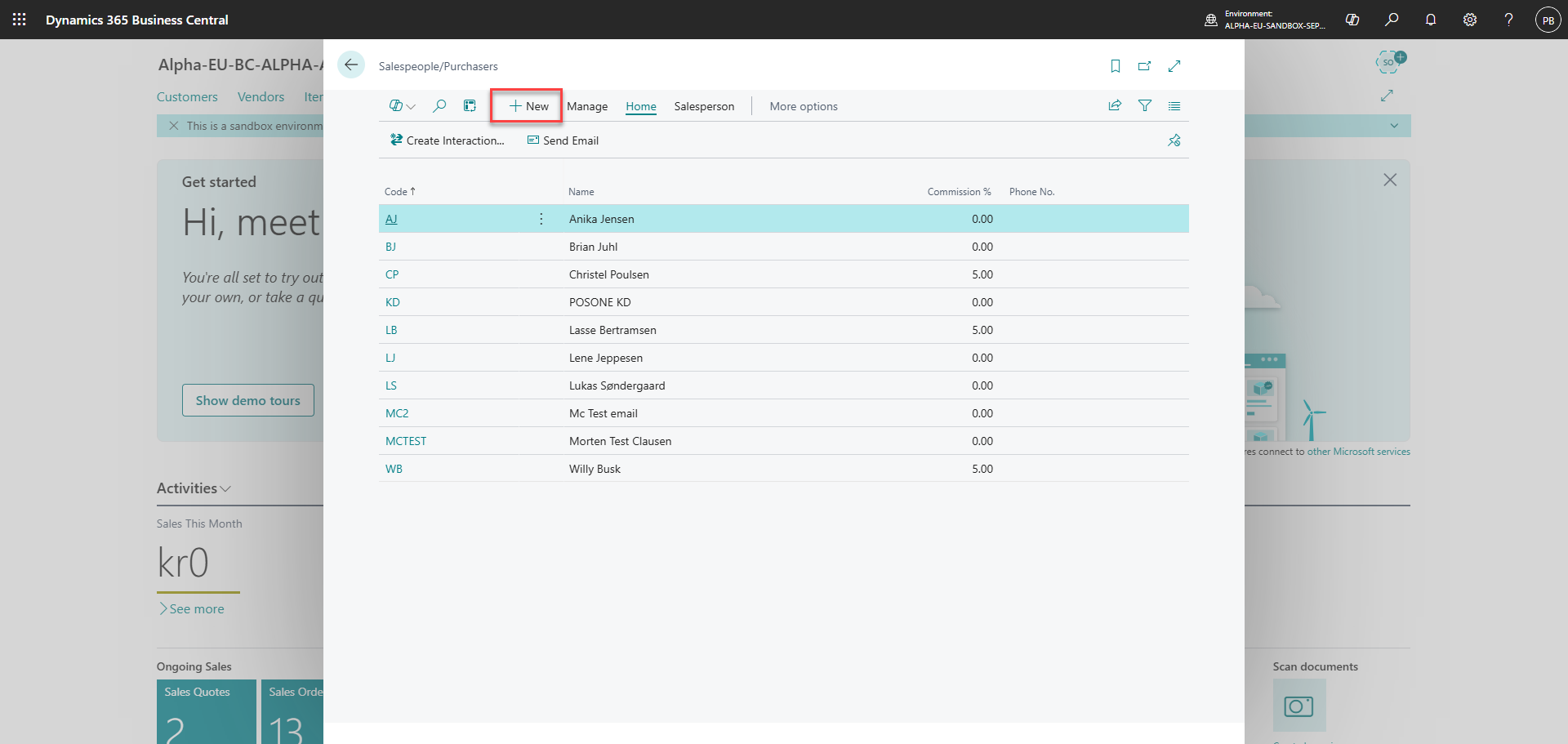
Task: Click the environment information icon
Action: tap(1211, 20)
